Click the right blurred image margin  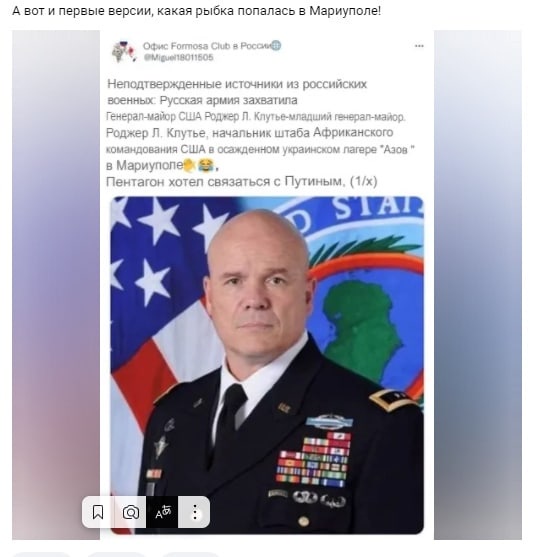click(x=478, y=285)
